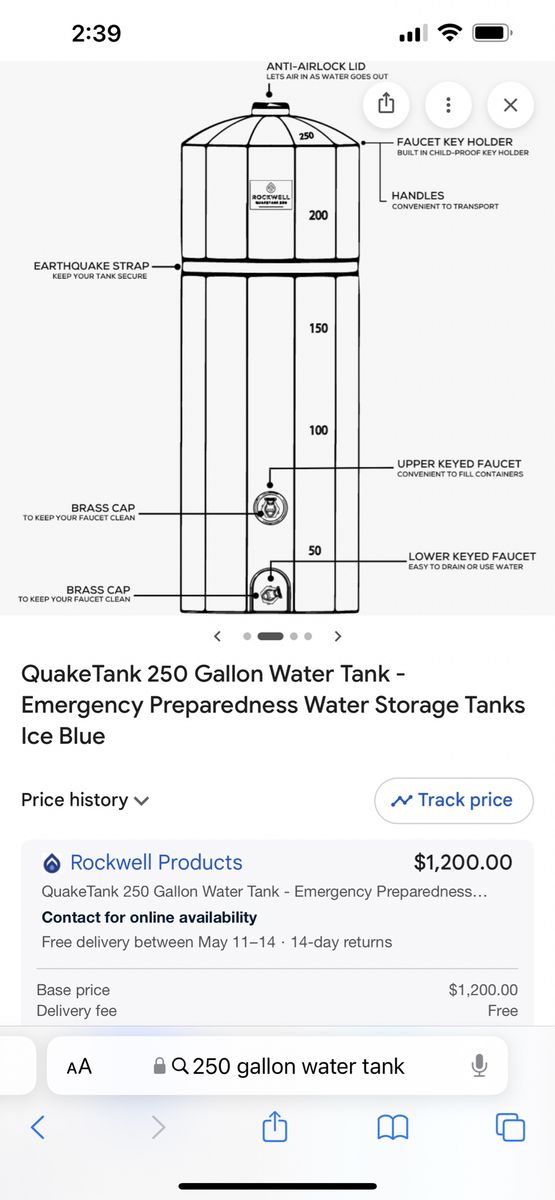Screen dimensions: 555x1200
Task: Open the Rockwell Products seller link
Action: pos(156,862)
